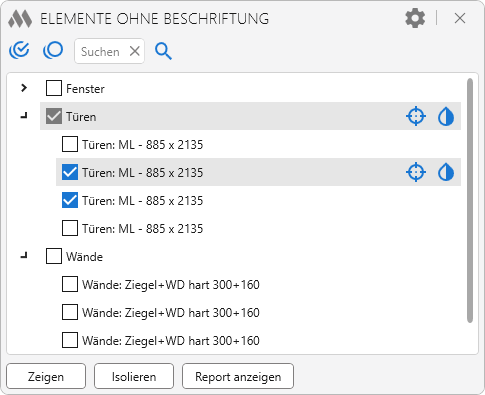
Task: Select the Fenster label text
Action: click(85, 89)
